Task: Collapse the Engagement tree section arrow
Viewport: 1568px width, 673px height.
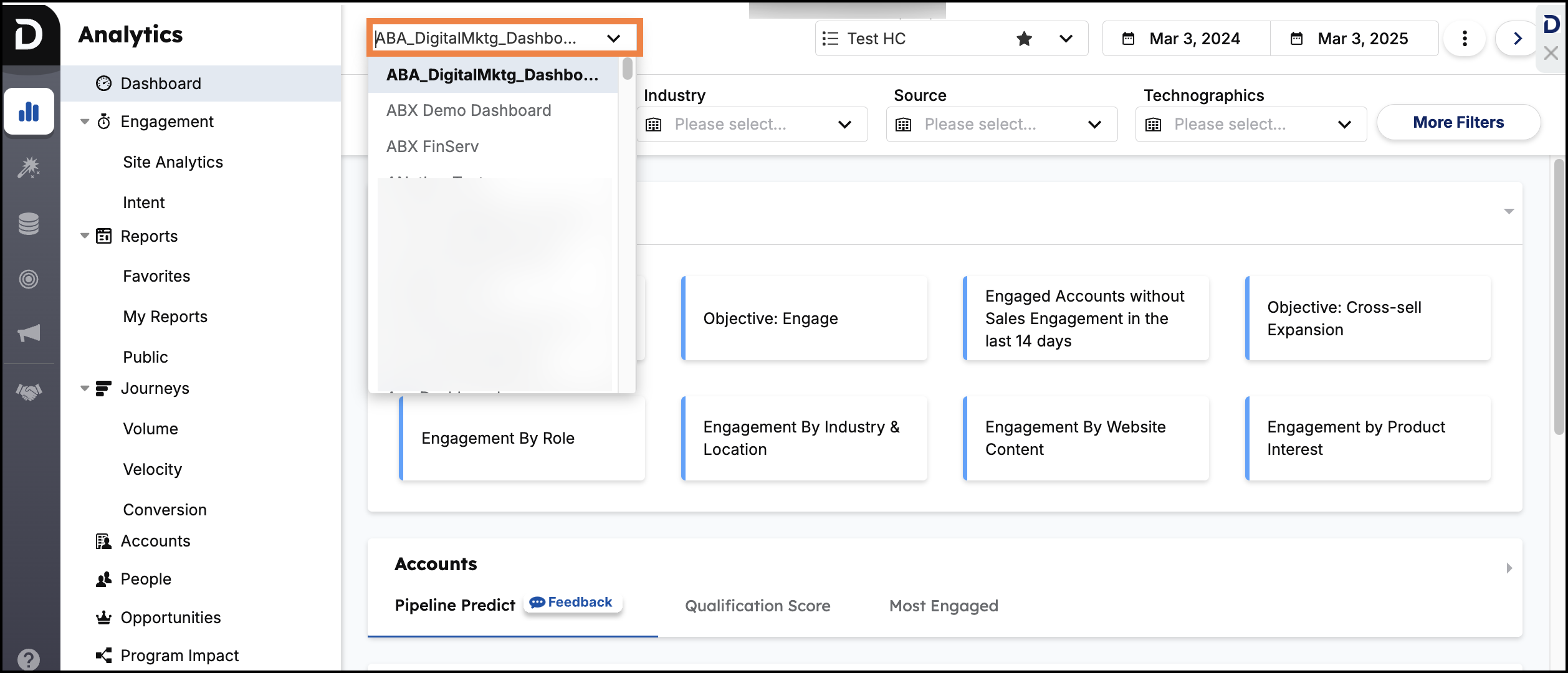Action: pos(85,122)
